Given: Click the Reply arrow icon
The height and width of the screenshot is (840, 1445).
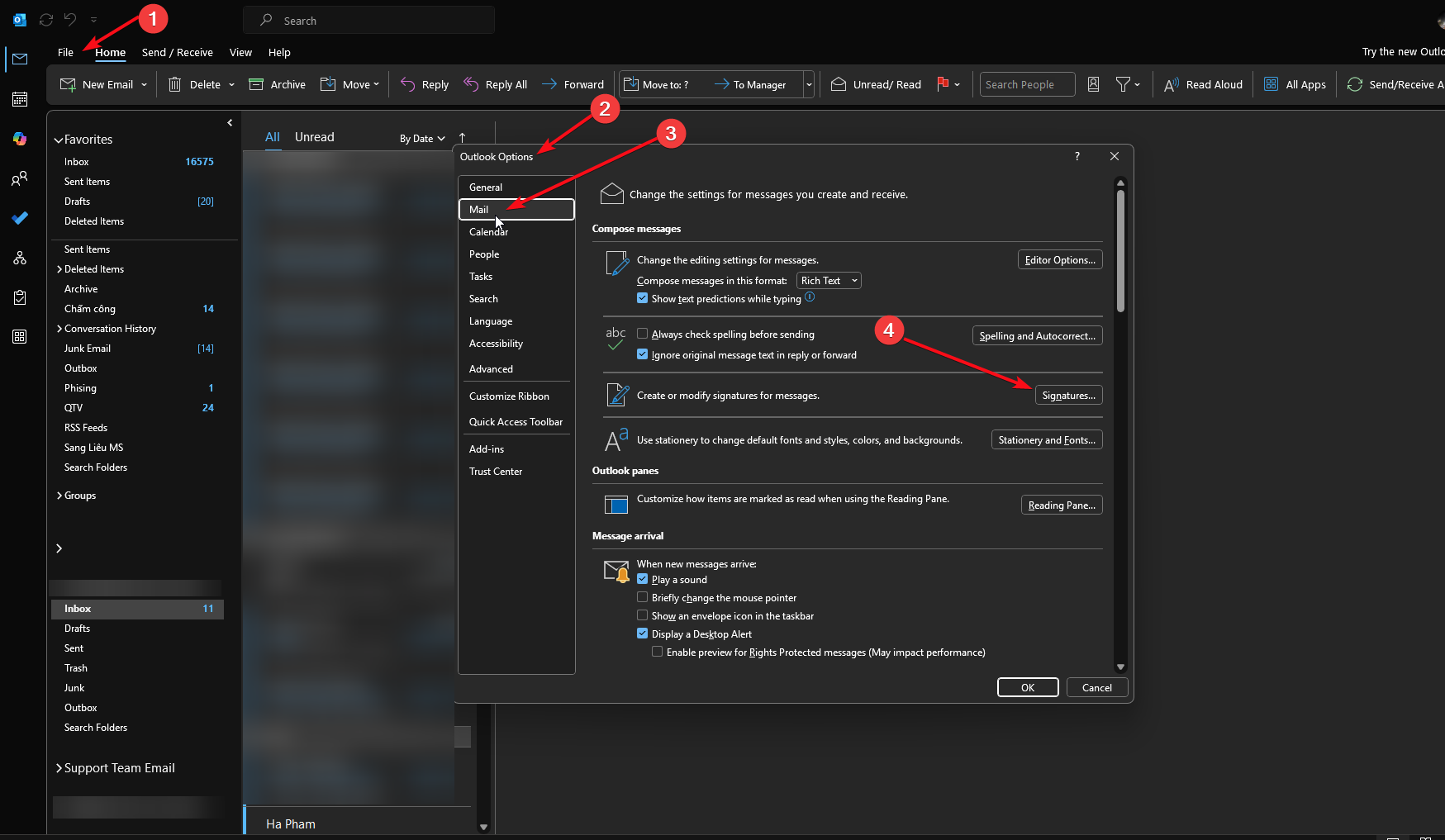Looking at the screenshot, I should tap(407, 84).
